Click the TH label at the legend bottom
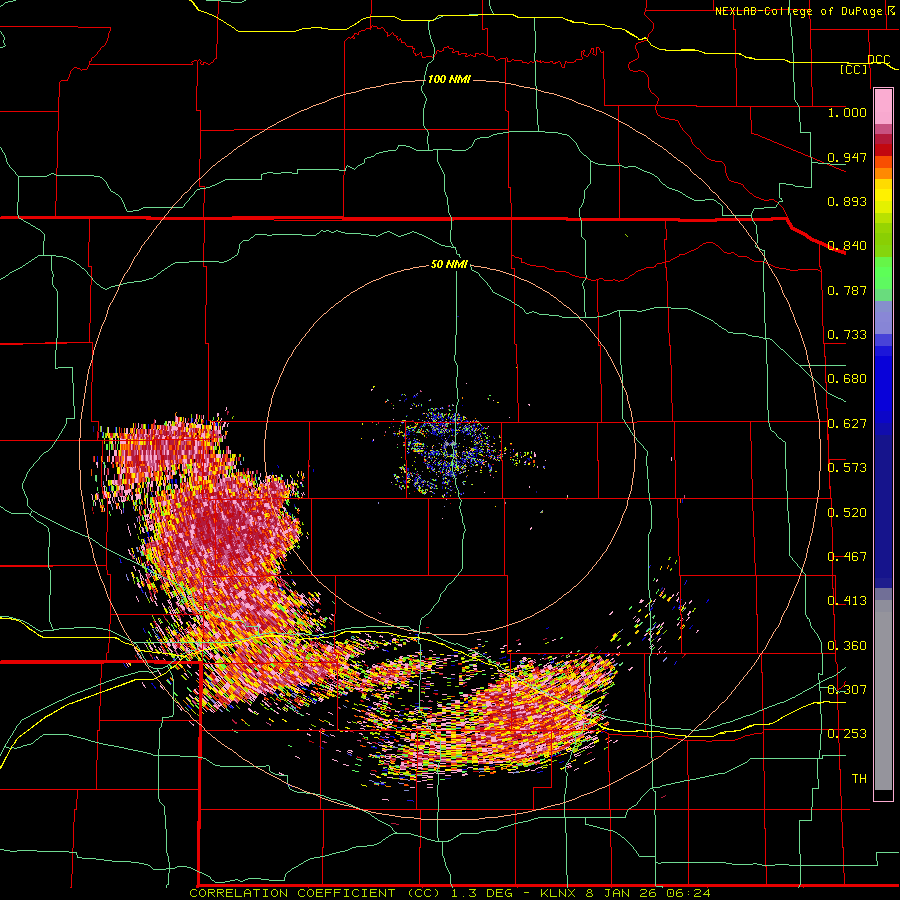This screenshot has height=900, width=900. pos(859,778)
